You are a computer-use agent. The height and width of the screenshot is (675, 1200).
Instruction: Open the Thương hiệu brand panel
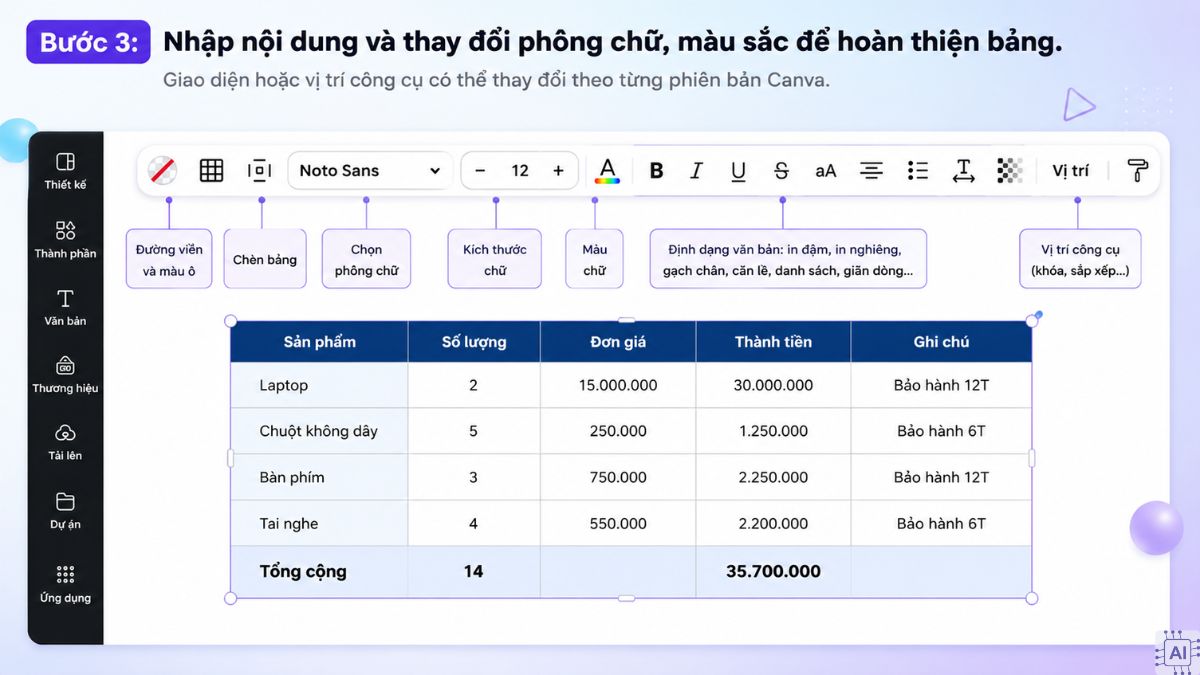tap(65, 374)
